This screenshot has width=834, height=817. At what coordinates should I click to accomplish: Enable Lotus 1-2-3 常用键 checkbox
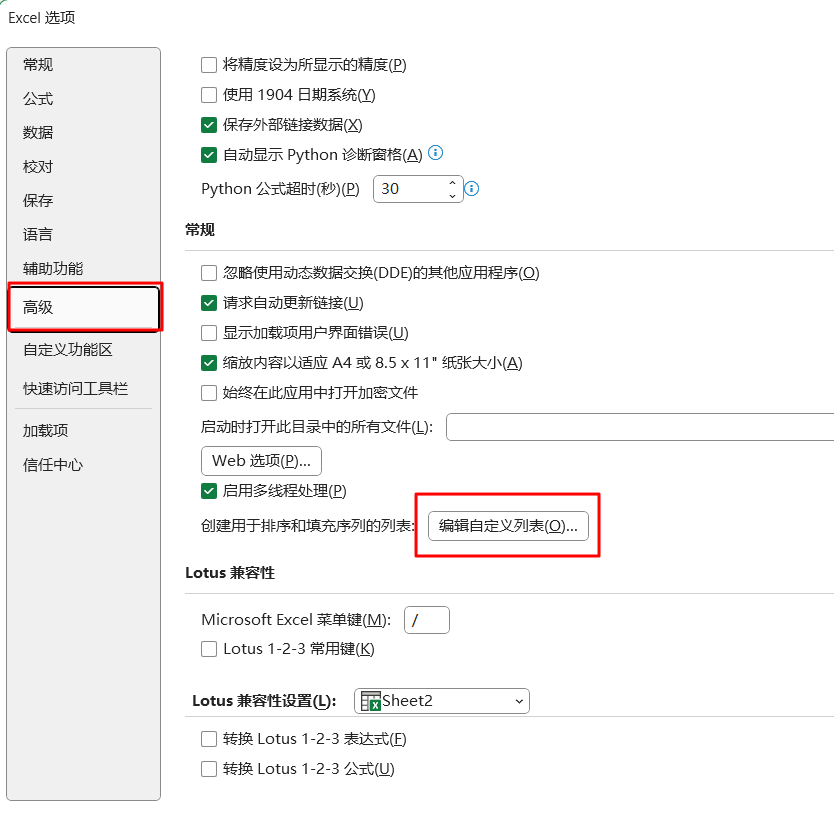coord(209,649)
